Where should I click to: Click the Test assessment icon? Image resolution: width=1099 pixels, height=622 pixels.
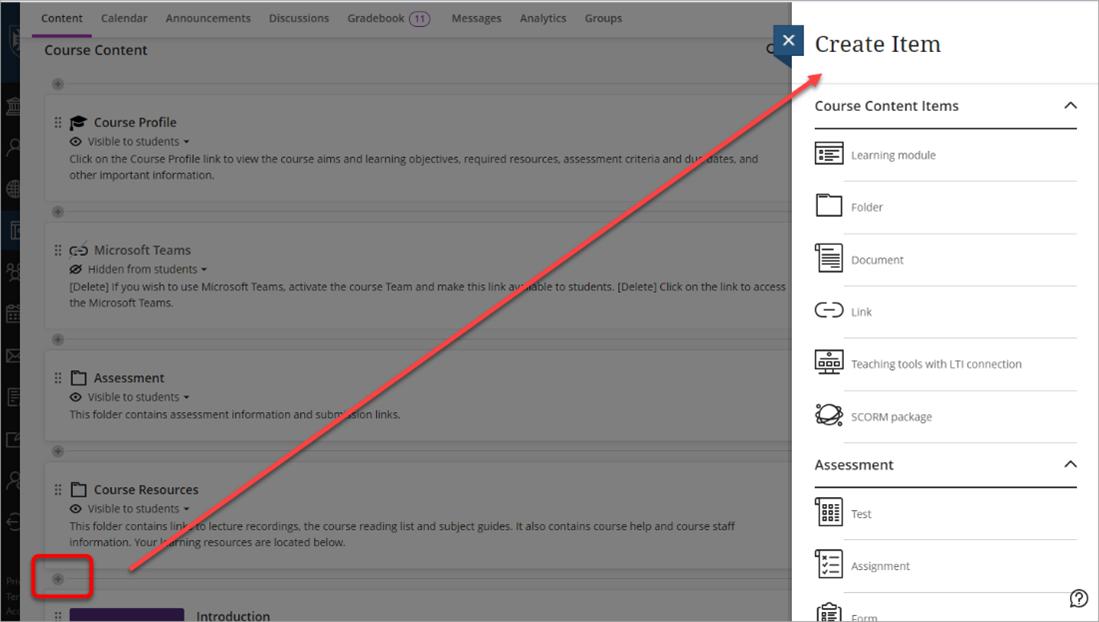click(x=829, y=512)
